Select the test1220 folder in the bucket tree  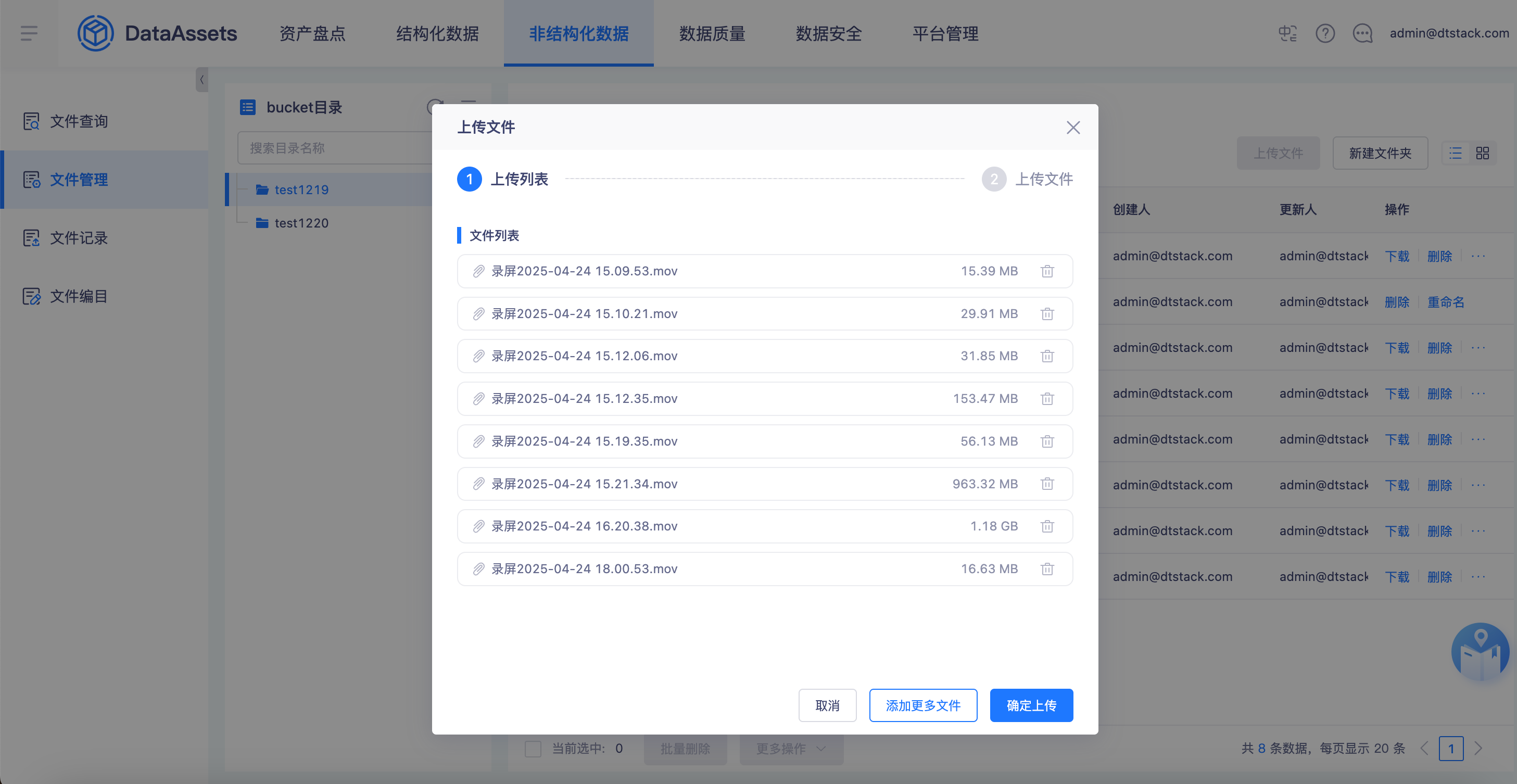coord(301,223)
